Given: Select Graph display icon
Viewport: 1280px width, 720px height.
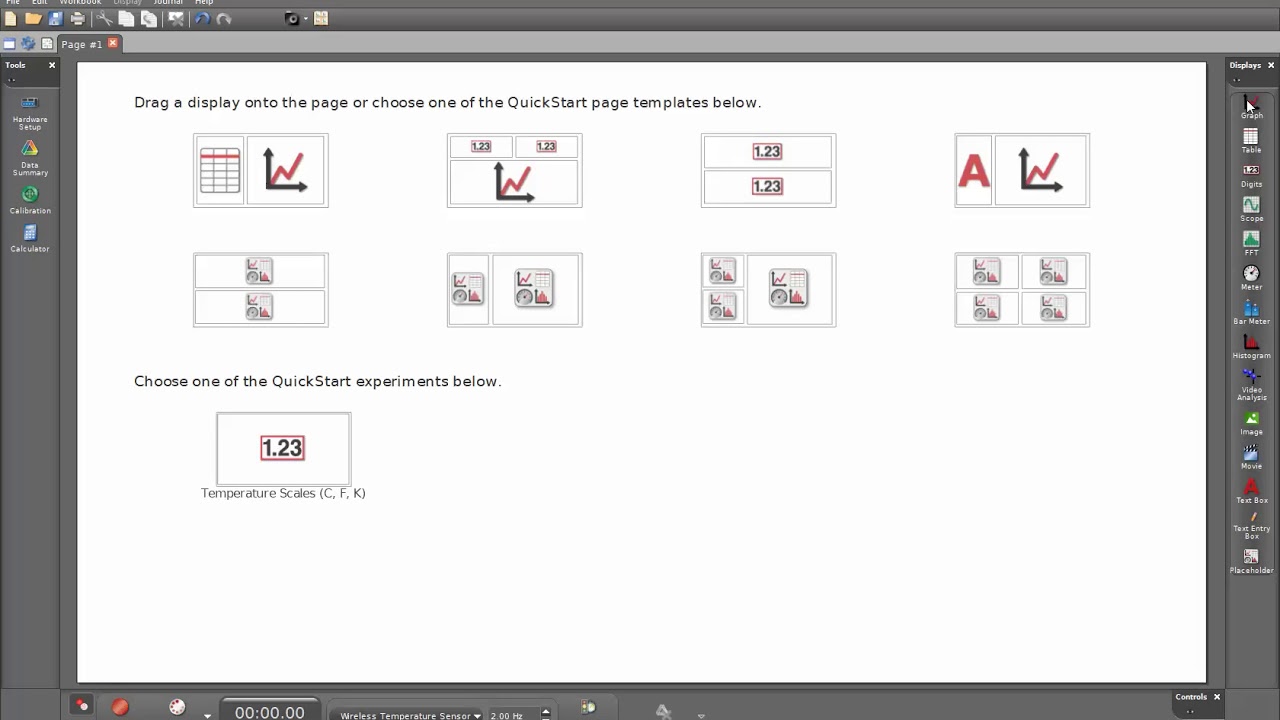Looking at the screenshot, I should point(1251,107).
